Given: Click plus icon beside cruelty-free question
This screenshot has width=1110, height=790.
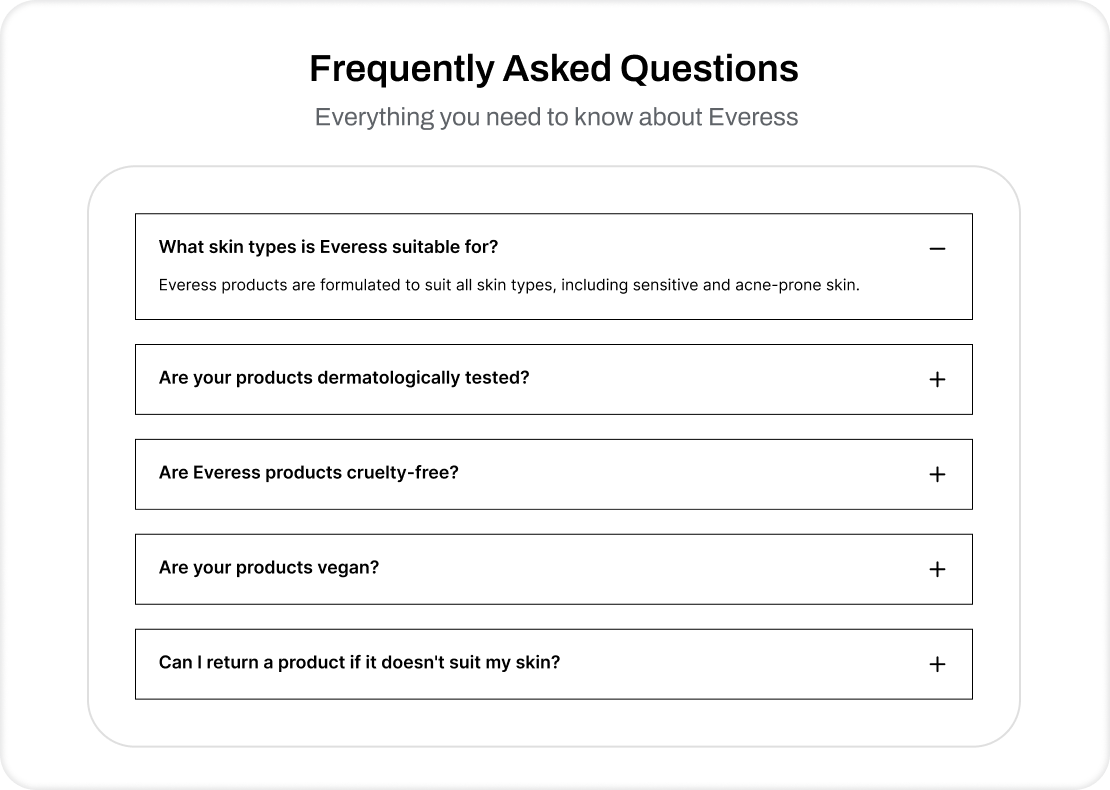Looking at the screenshot, I should (937, 474).
